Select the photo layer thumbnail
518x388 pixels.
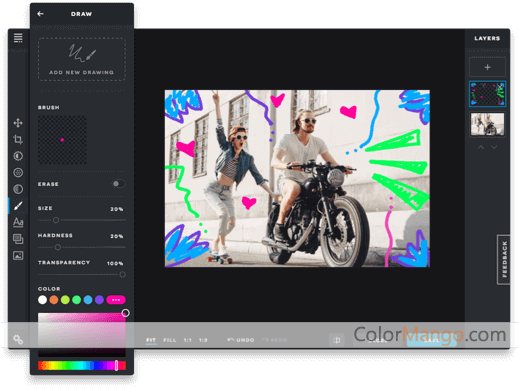(487, 124)
